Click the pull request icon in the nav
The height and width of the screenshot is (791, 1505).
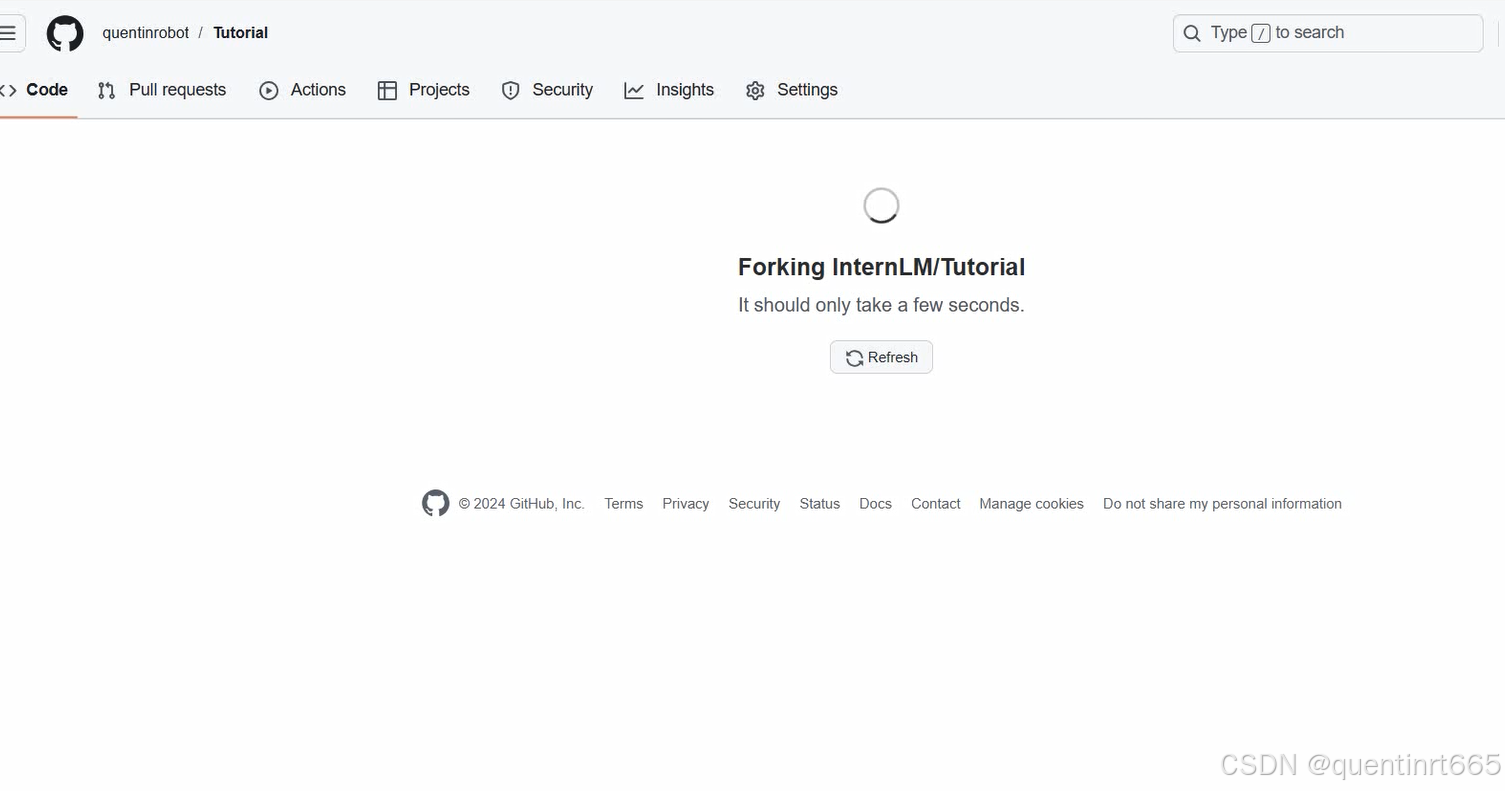click(107, 90)
